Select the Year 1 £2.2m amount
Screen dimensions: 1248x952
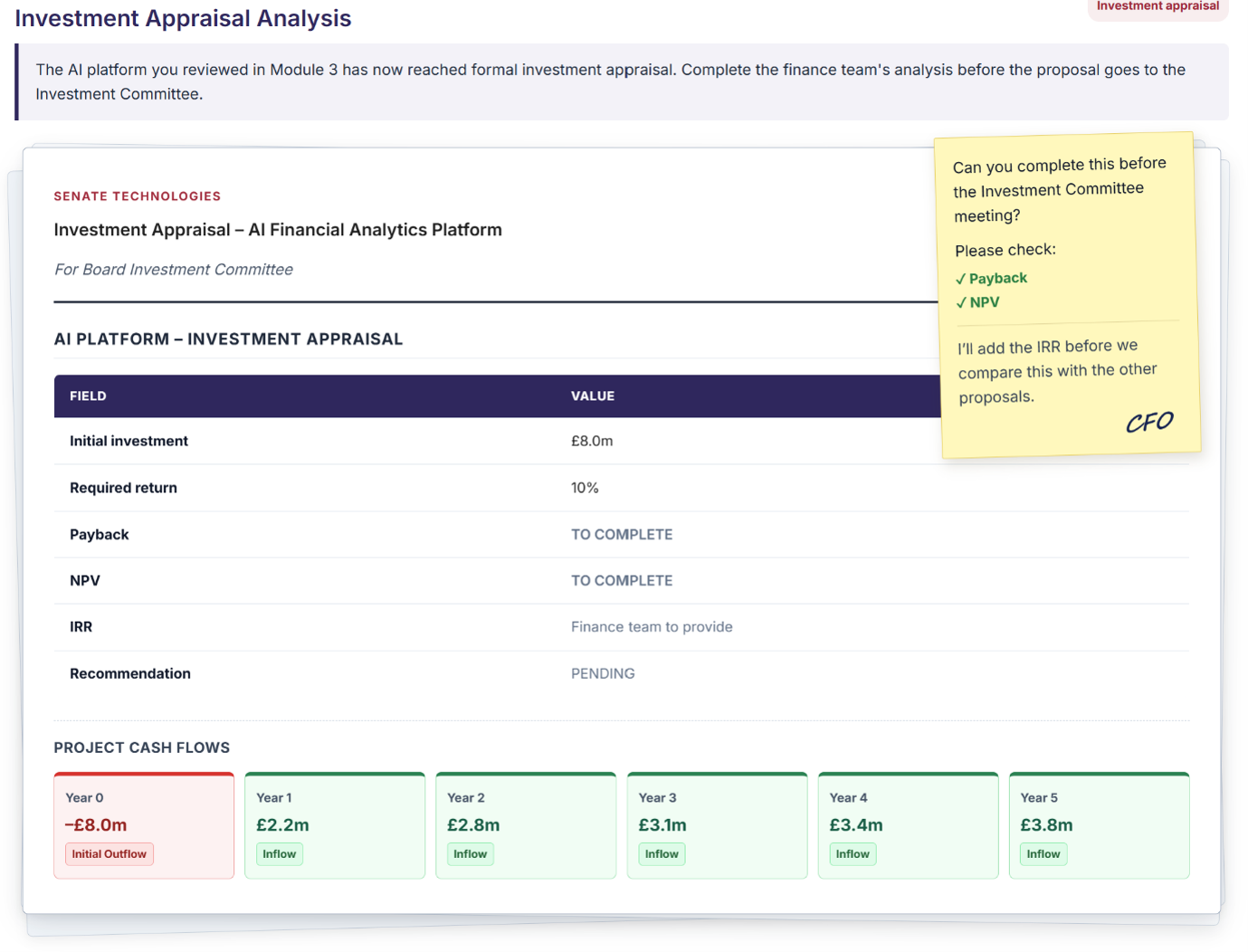coord(282,825)
